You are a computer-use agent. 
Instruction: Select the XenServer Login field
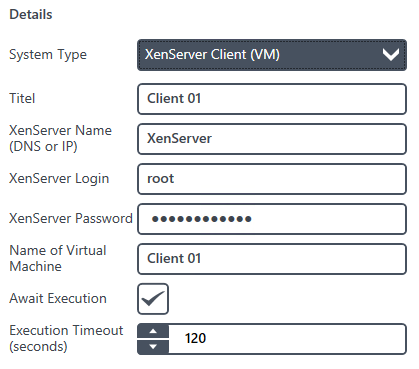pyautogui.click(x=272, y=179)
